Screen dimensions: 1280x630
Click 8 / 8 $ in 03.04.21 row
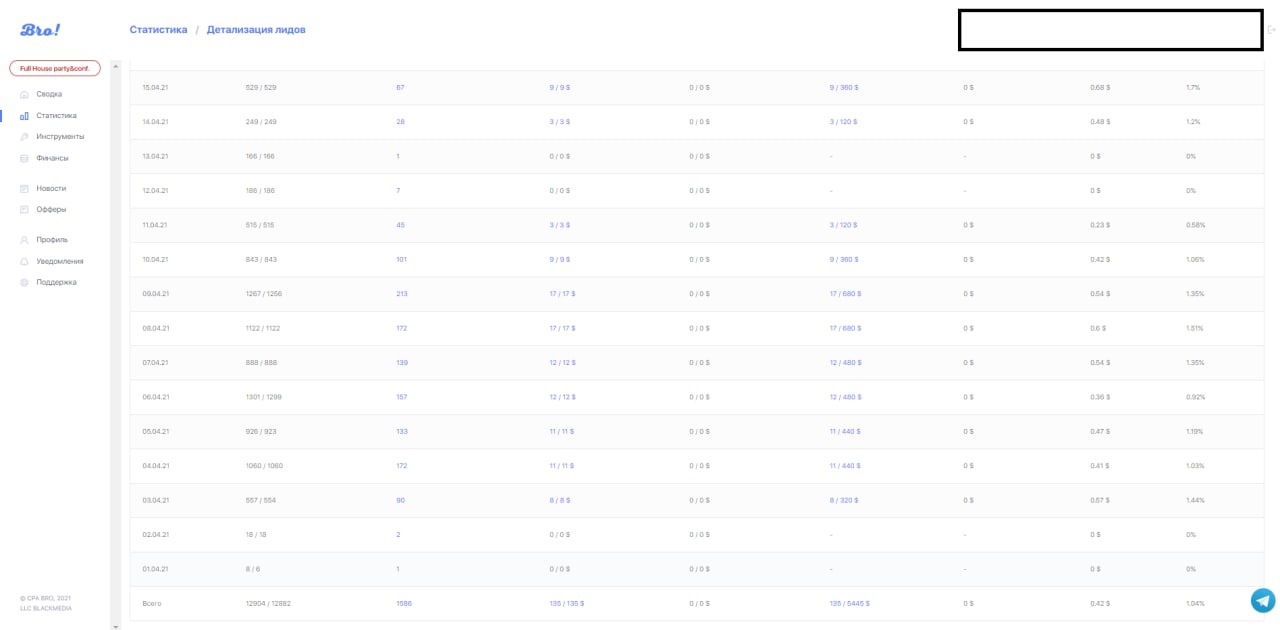point(560,500)
